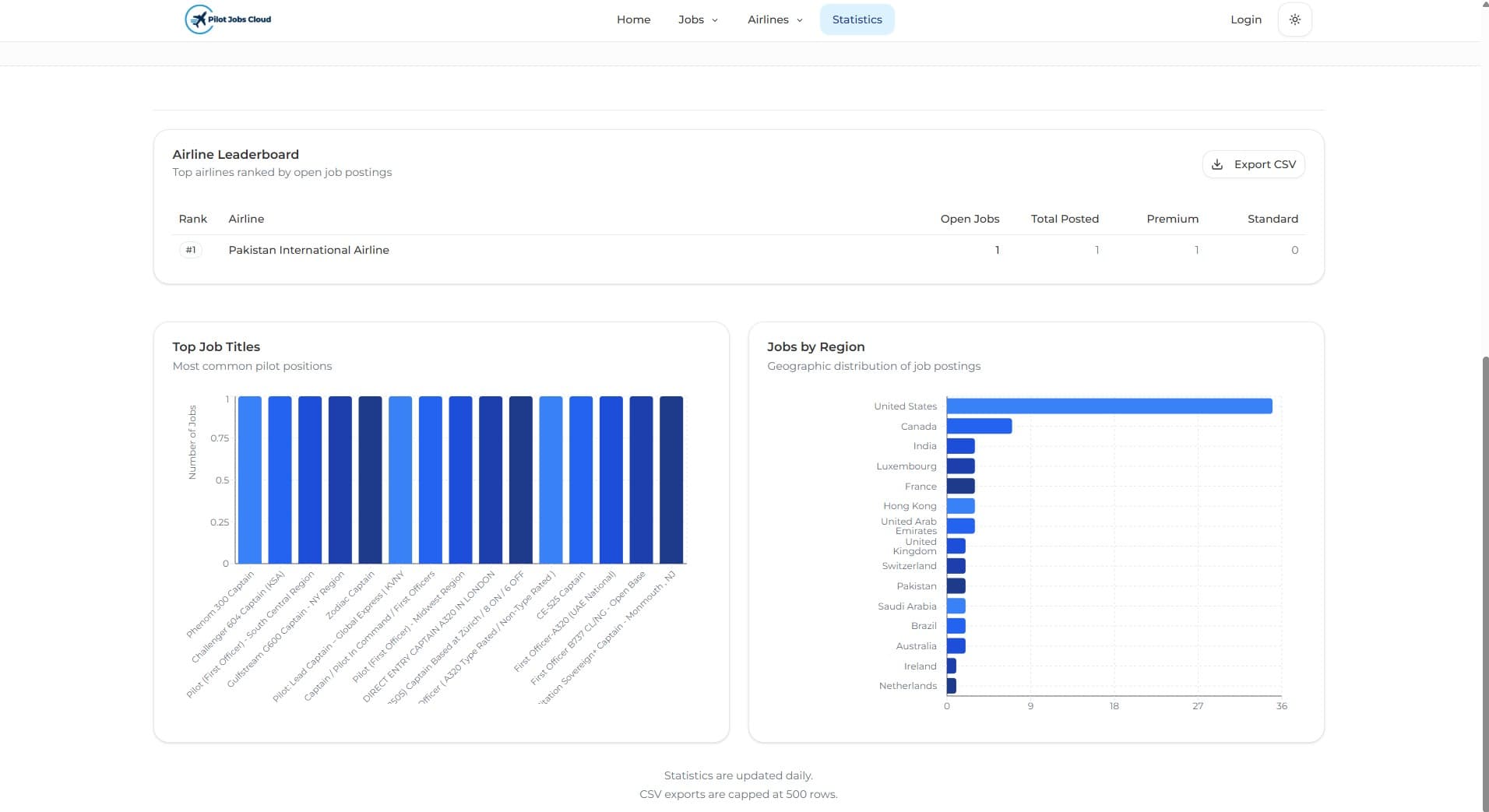
Task: Export leaderboard data as CSV
Action: coord(1253,164)
